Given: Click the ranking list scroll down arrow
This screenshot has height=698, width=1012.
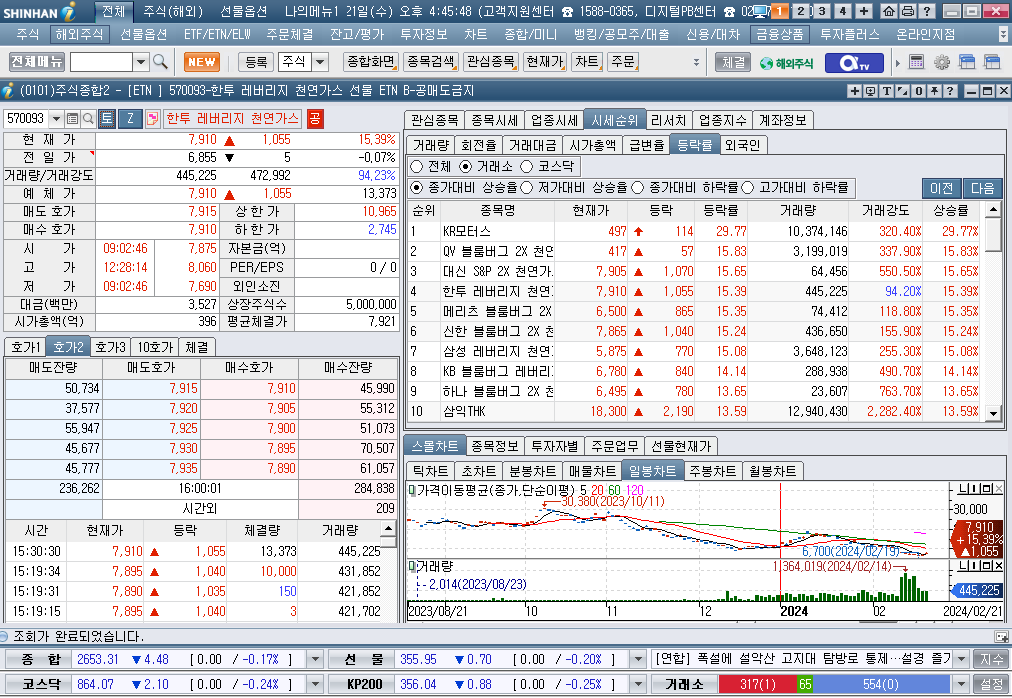Looking at the screenshot, I should [x=993, y=413].
